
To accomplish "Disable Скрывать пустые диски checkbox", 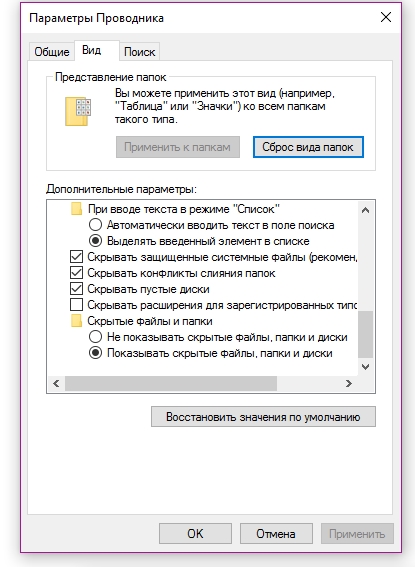I will [76, 289].
